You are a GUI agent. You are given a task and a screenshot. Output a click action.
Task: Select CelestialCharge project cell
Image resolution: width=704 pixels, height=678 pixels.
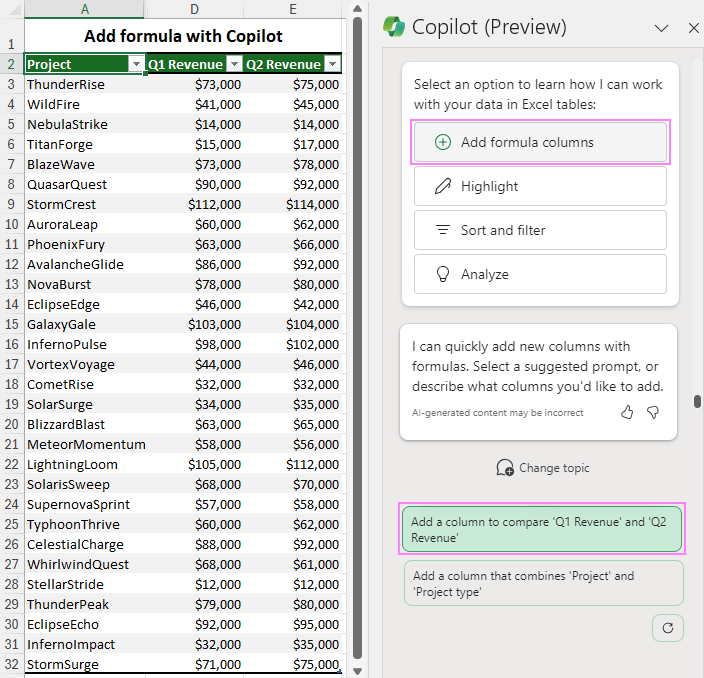(x=85, y=544)
